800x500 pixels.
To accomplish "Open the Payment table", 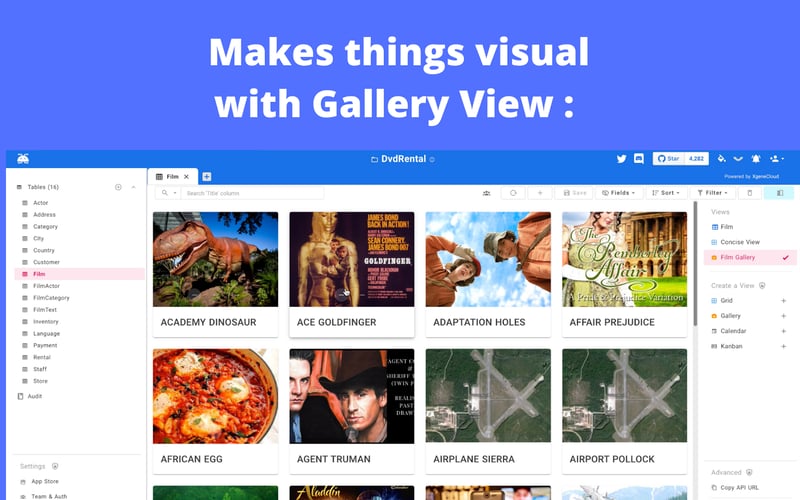I will [x=45, y=345].
